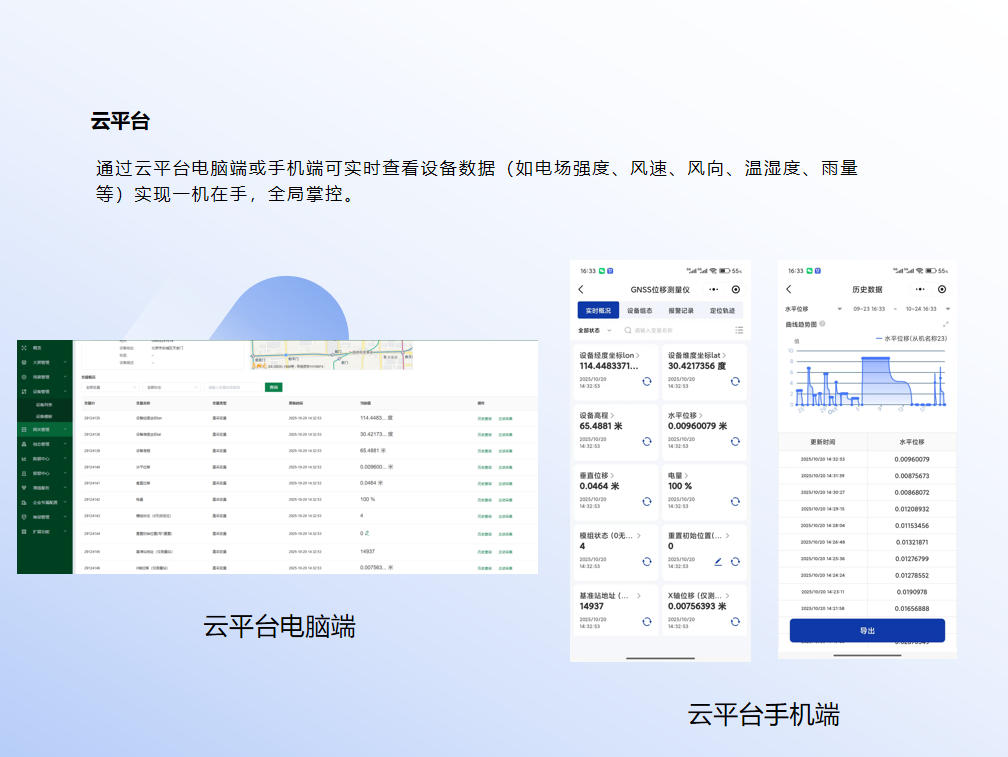The width and height of the screenshot is (1008, 757).
Task: Refresh the 设备经度坐标lon card
Action: 646,381
